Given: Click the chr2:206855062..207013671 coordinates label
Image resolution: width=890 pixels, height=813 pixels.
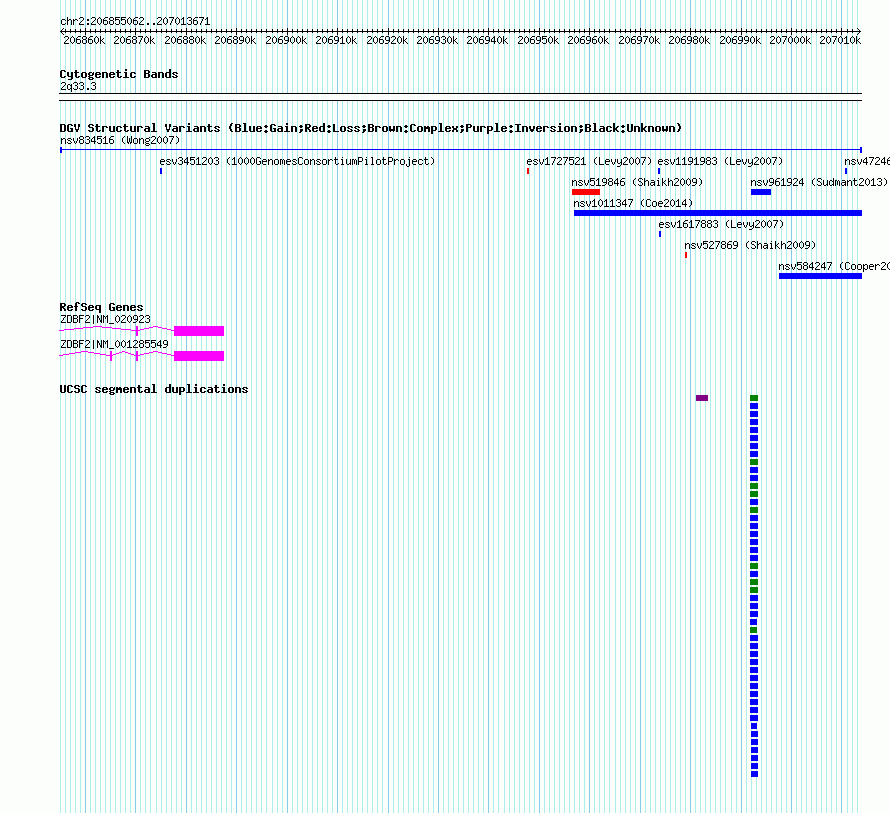Looking at the screenshot, I should click(135, 21).
